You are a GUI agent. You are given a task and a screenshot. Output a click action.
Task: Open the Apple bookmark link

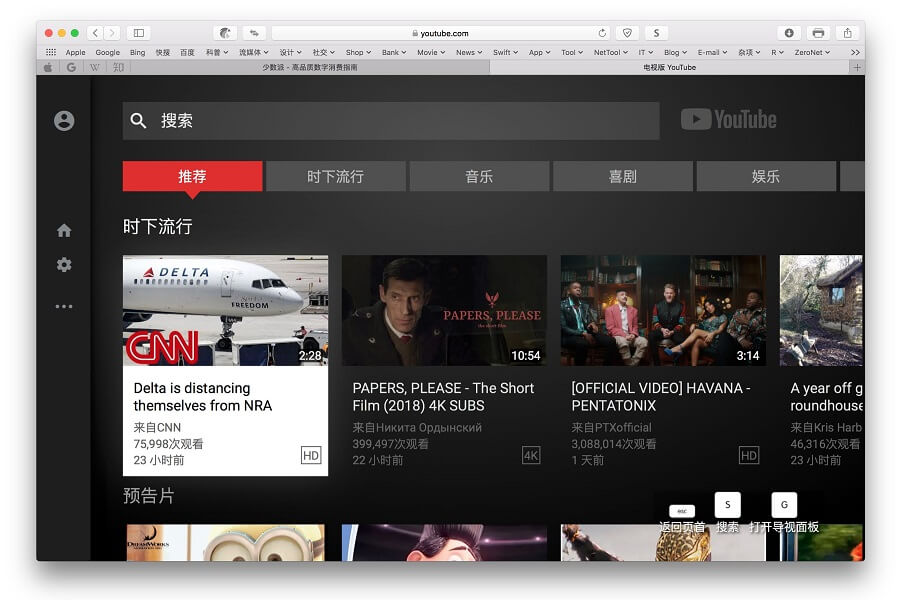point(75,52)
